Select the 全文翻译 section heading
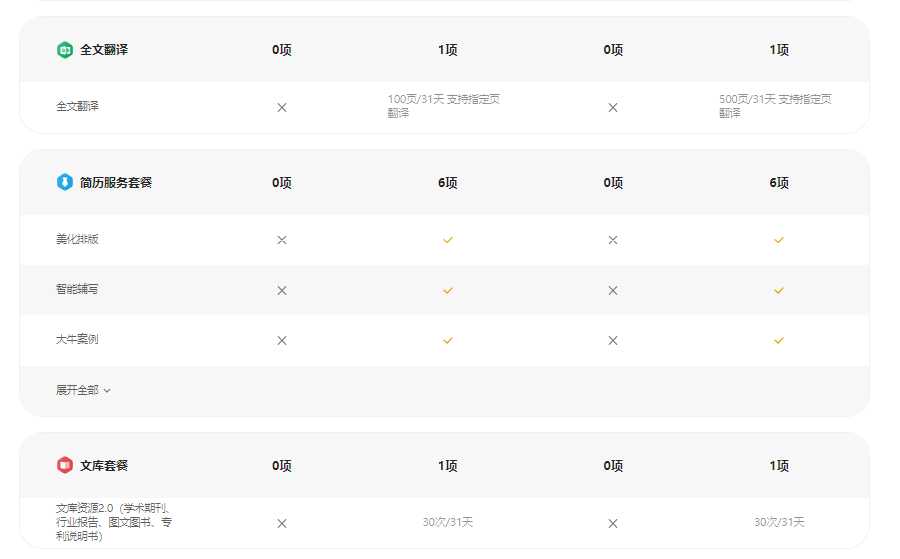The height and width of the screenshot is (559, 900). point(104,50)
